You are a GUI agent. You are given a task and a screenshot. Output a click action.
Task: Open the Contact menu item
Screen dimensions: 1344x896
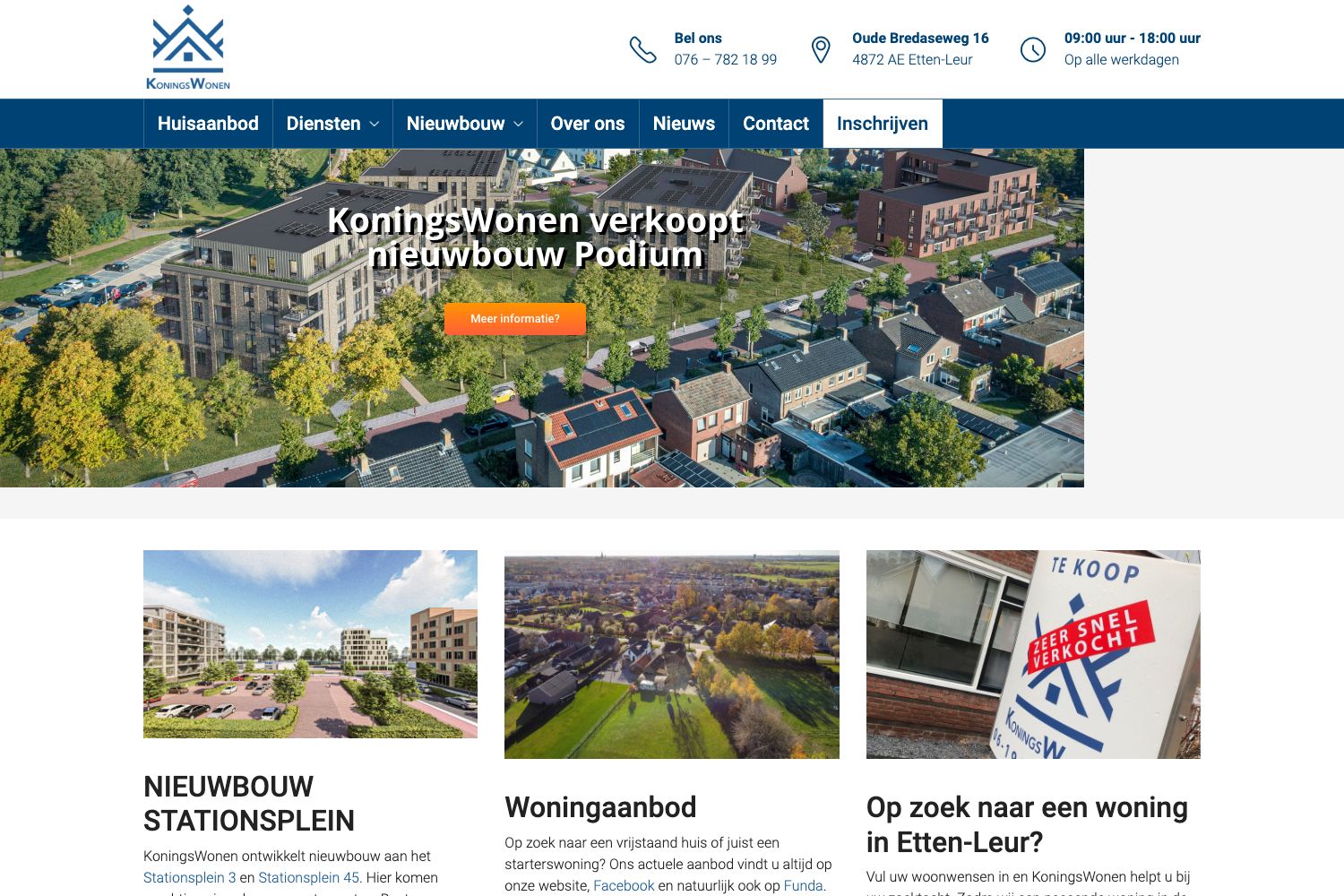pos(776,124)
